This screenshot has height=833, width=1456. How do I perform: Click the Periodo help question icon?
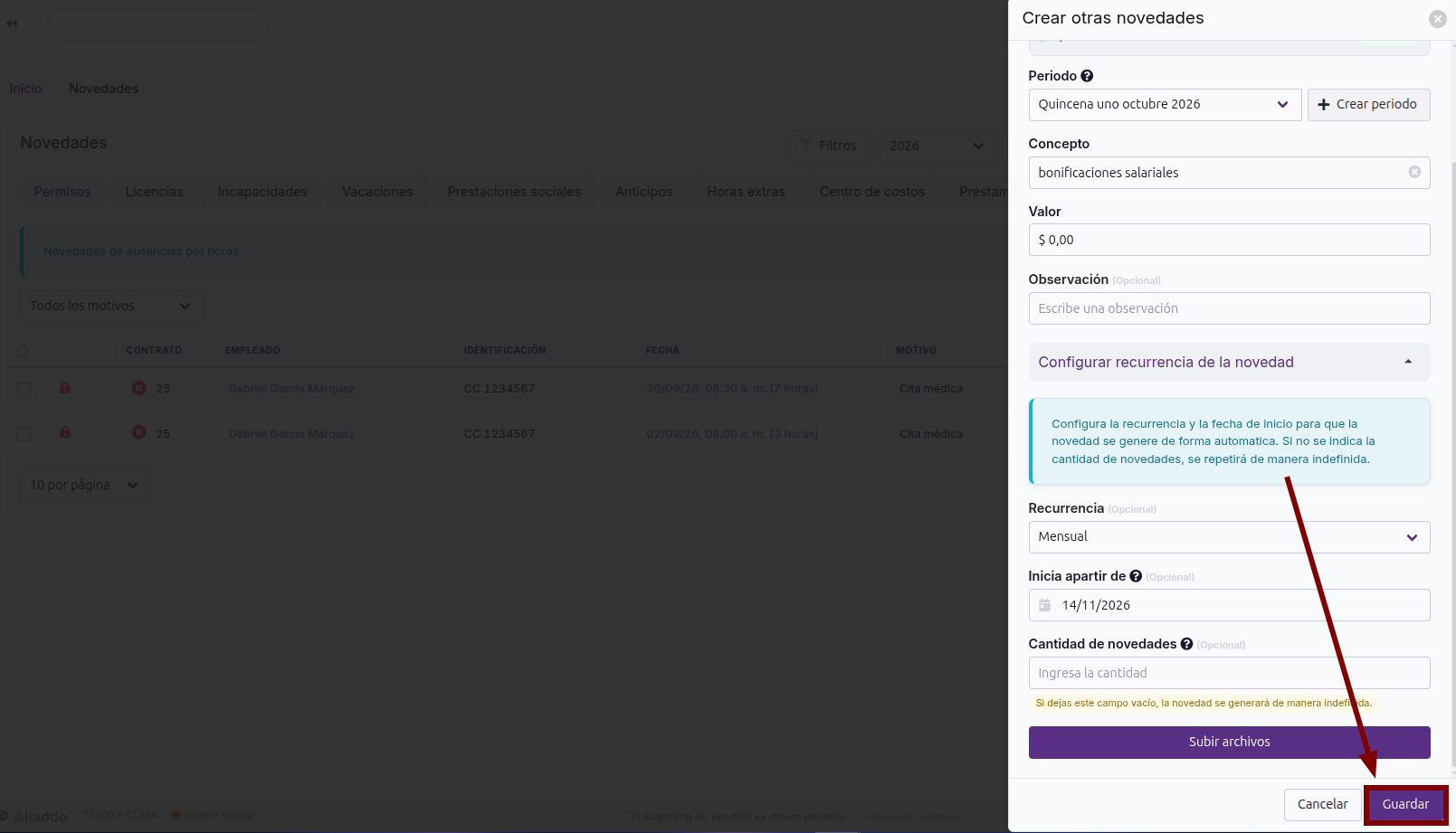[1087, 76]
